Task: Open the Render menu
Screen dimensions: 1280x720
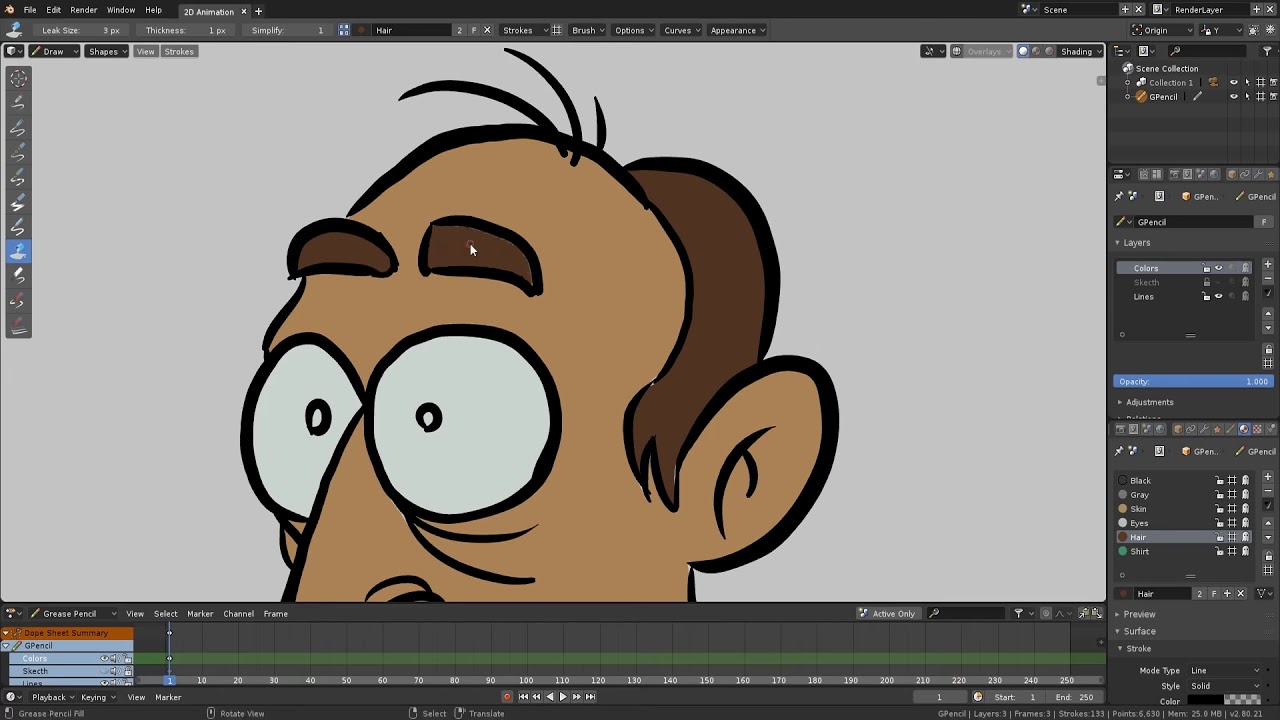Action: click(x=84, y=10)
